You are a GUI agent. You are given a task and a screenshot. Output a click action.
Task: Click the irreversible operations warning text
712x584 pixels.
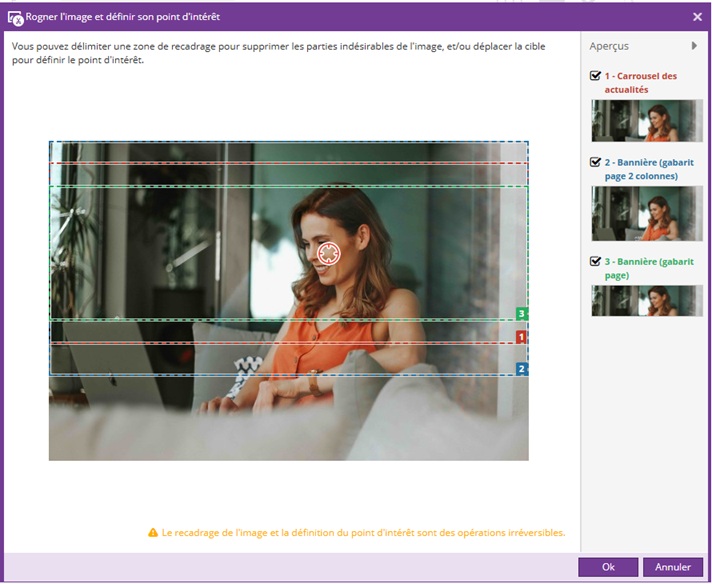[x=363, y=533]
